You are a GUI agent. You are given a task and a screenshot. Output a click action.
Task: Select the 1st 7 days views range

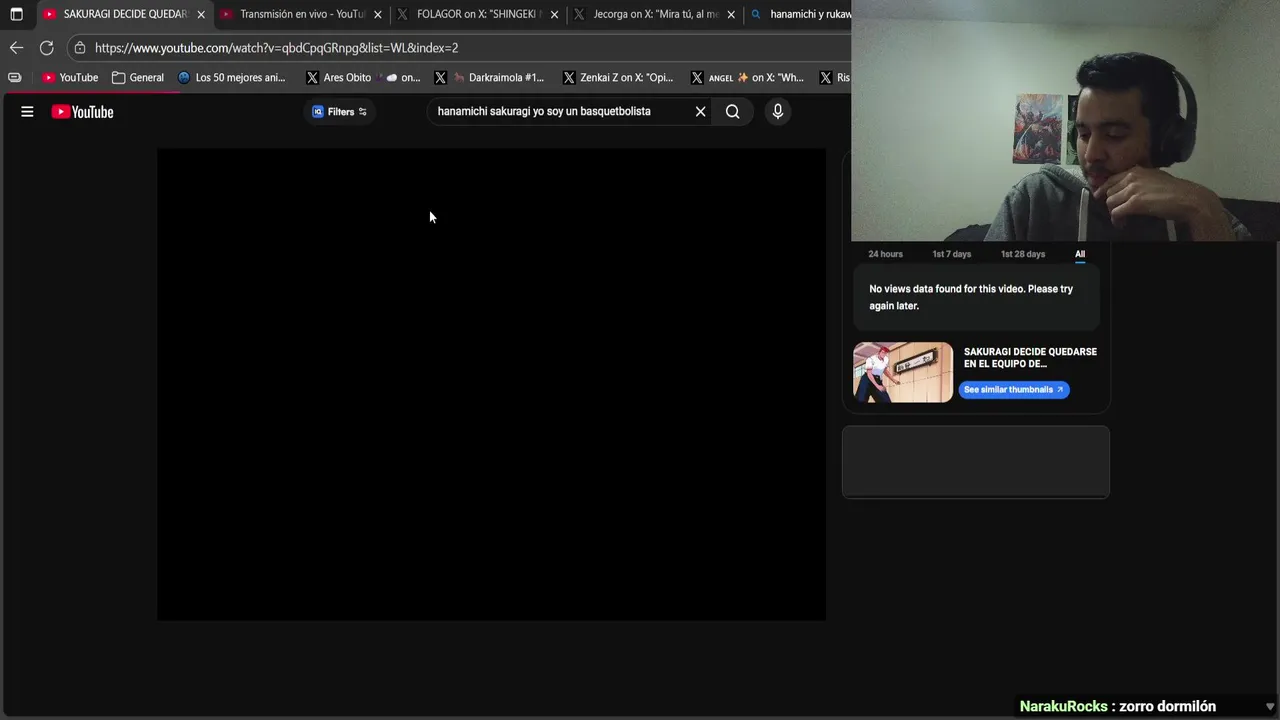tap(952, 254)
